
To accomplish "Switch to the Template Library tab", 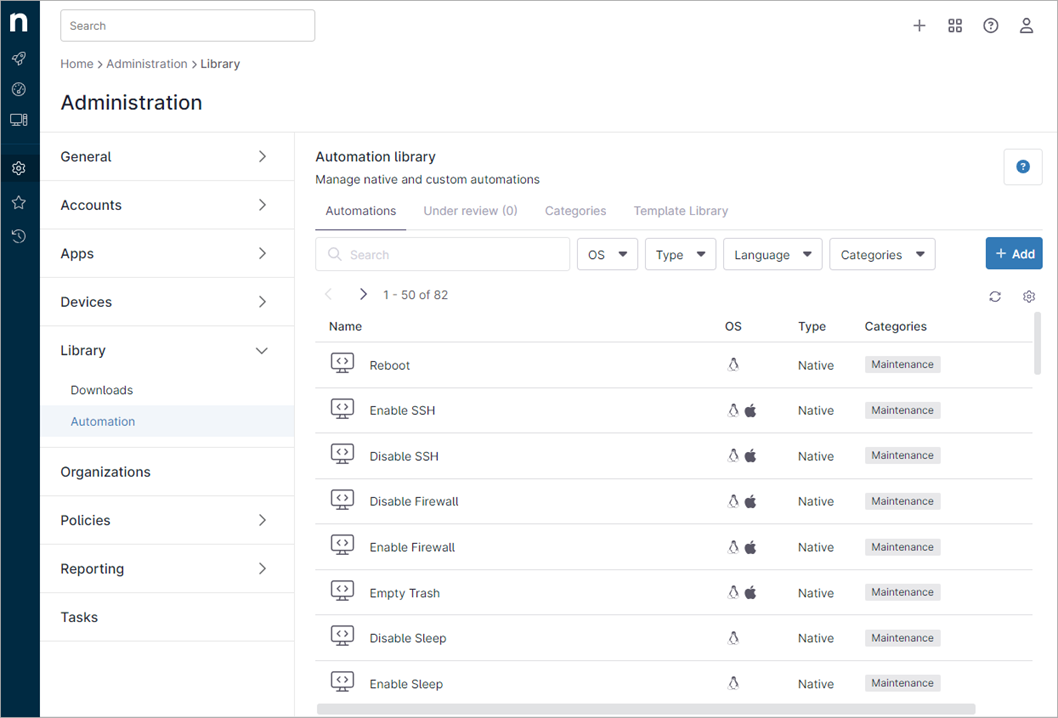I will [x=681, y=211].
